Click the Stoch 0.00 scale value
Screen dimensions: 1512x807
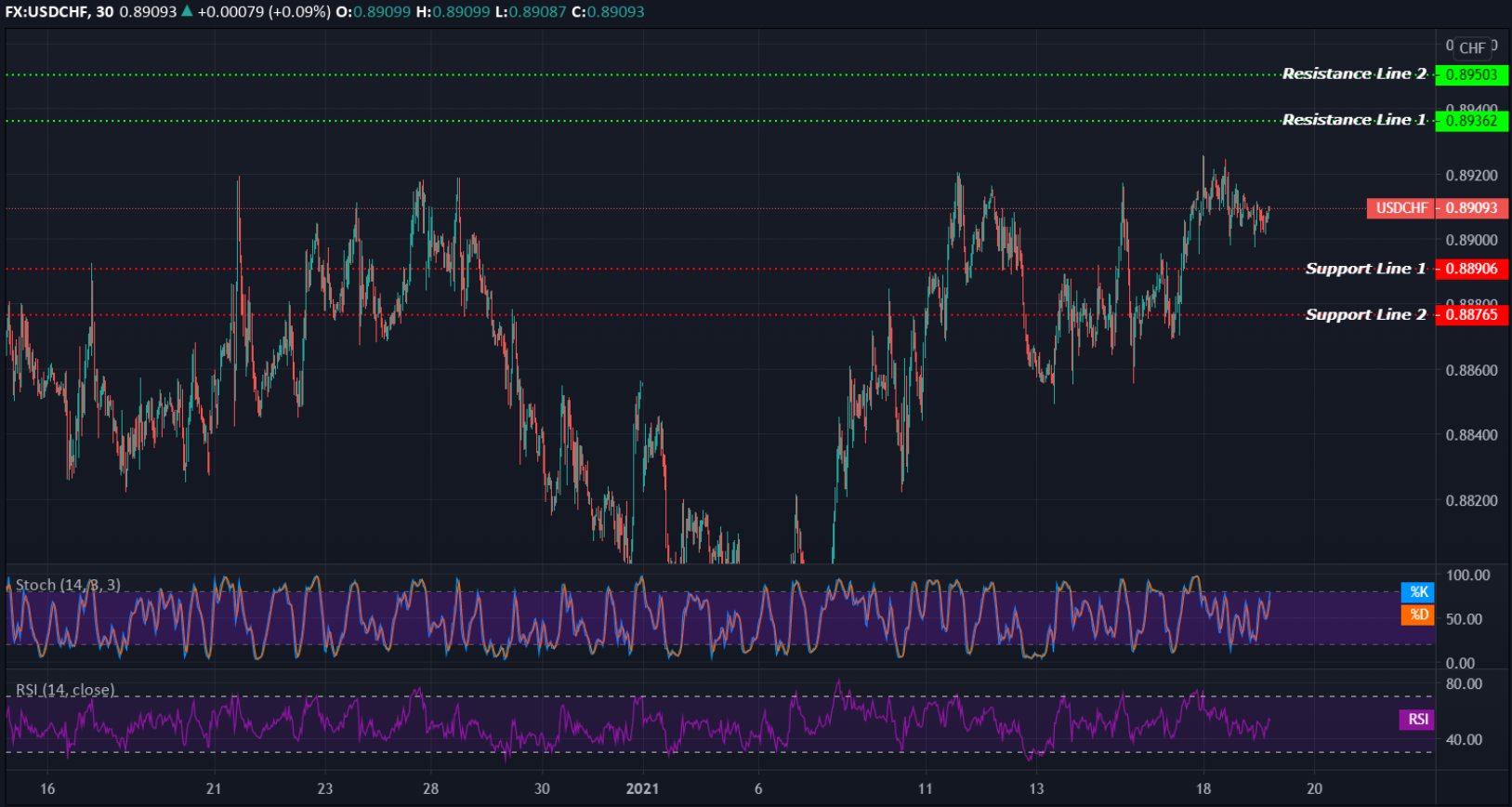point(1460,663)
